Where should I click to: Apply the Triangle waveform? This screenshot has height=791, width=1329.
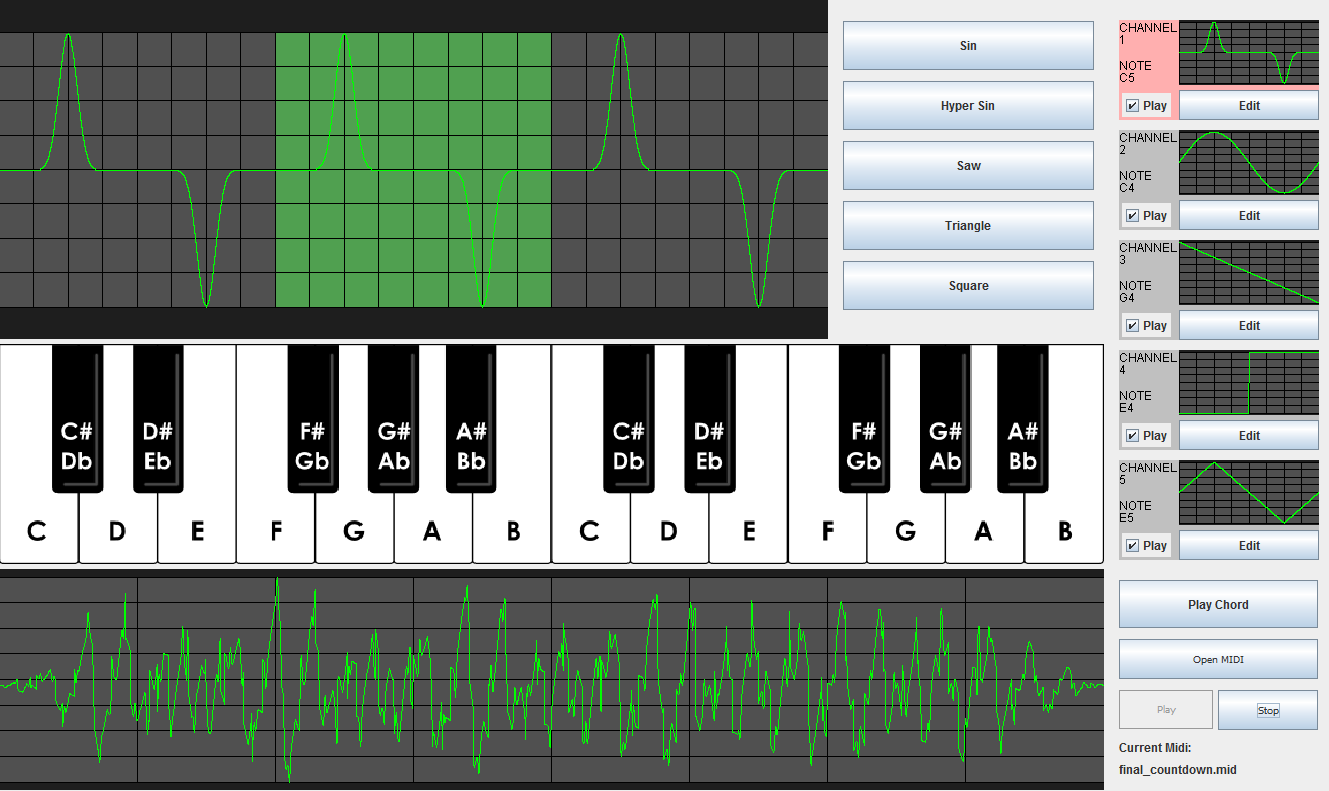[x=968, y=226]
